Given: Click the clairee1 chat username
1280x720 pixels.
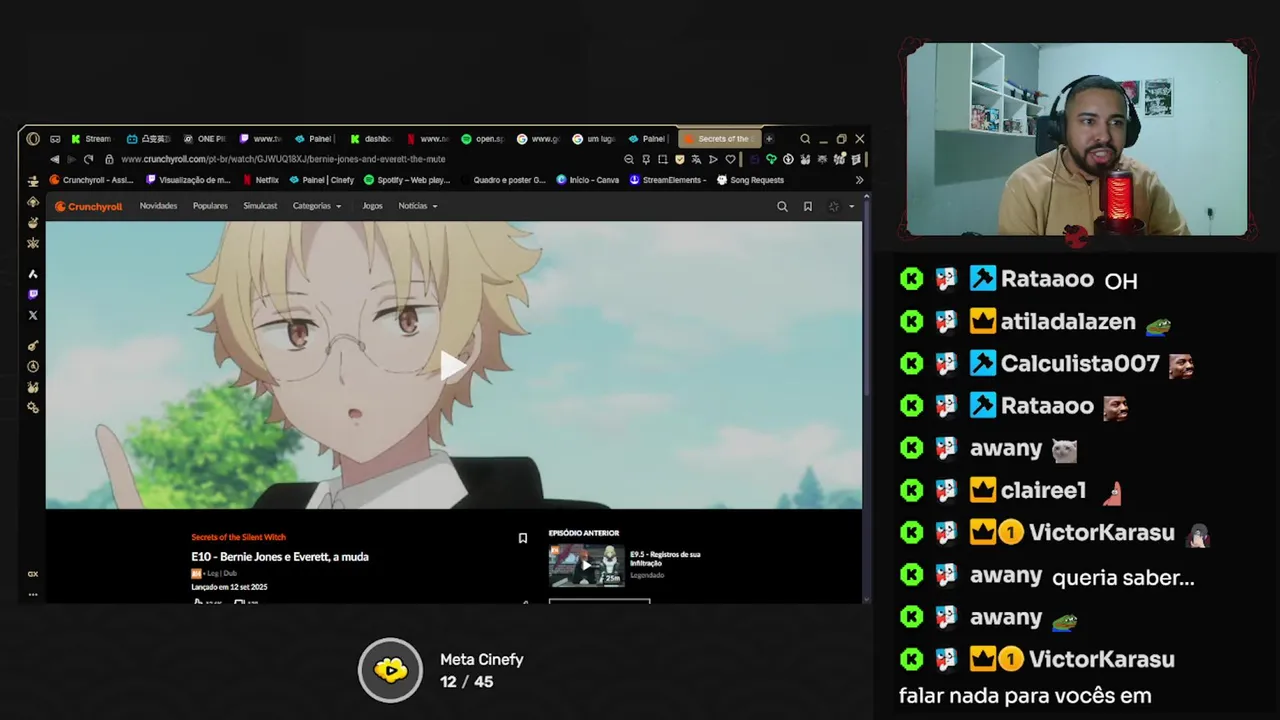Looking at the screenshot, I should (1043, 491).
